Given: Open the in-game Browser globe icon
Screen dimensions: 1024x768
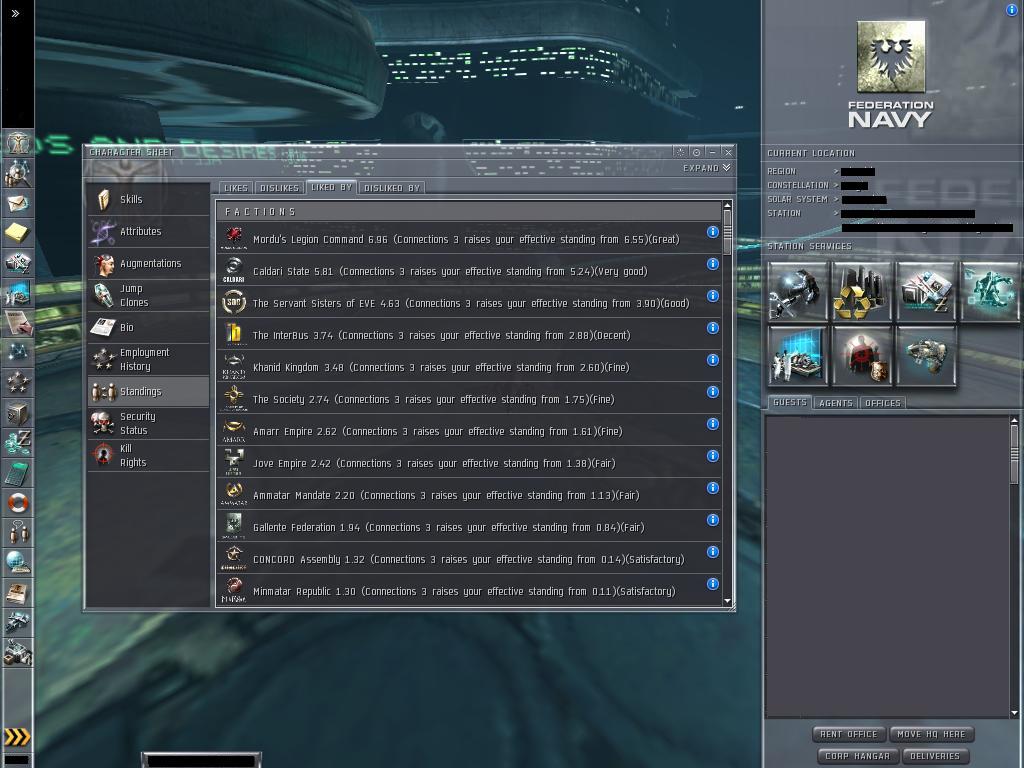Looking at the screenshot, I should pyautogui.click(x=18, y=563).
